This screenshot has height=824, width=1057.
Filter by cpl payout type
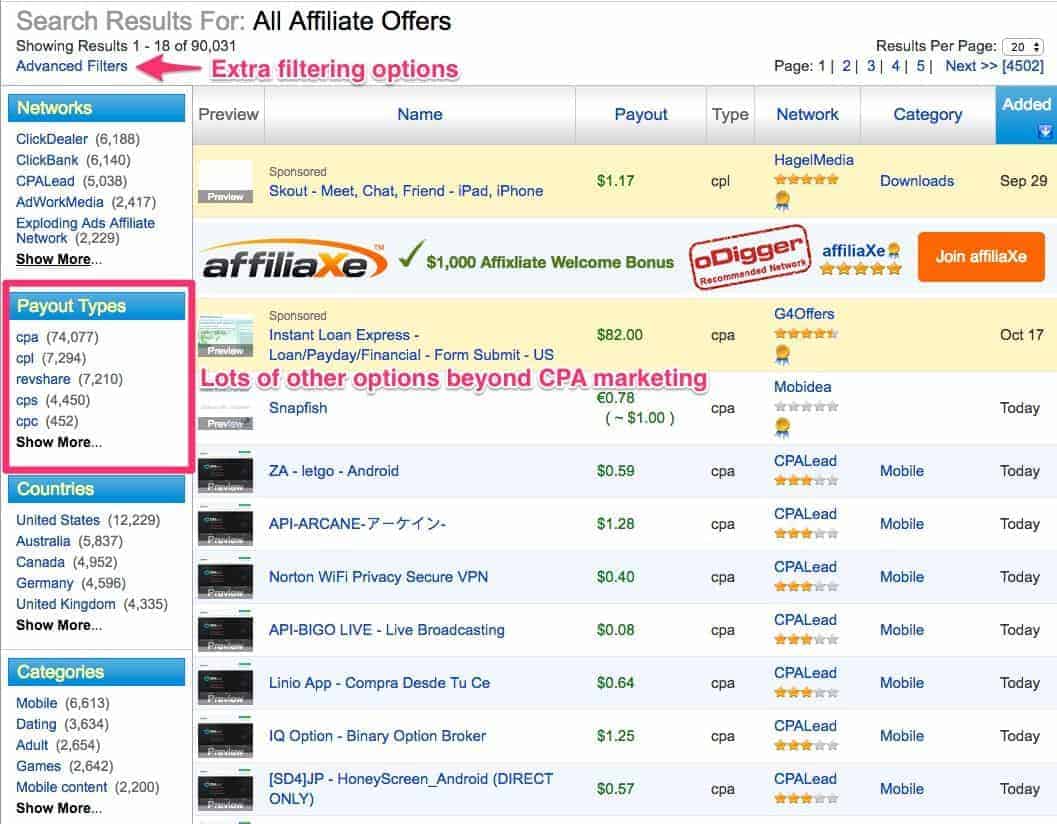[25, 358]
